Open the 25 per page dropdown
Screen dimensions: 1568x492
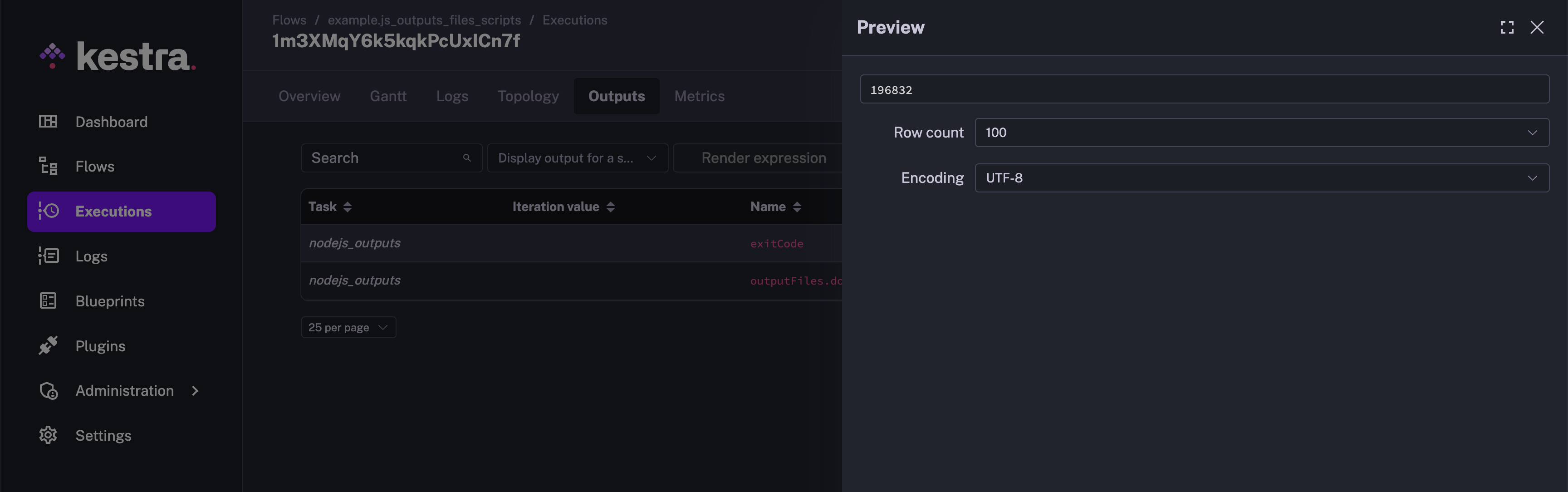(348, 327)
